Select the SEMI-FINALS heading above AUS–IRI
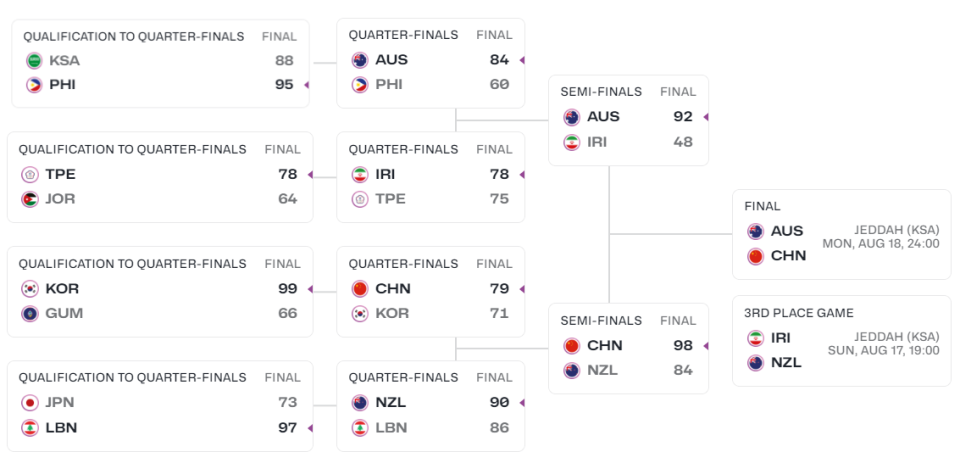 600,92
